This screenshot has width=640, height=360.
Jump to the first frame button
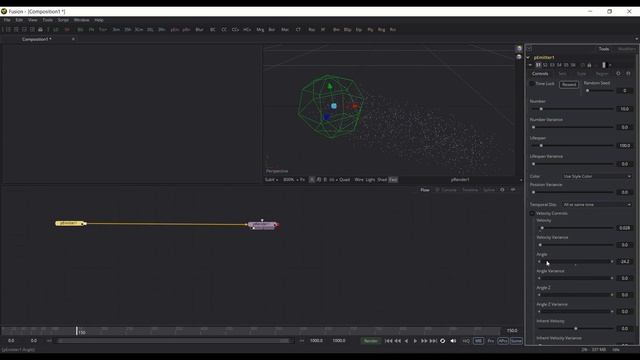tap(389, 341)
